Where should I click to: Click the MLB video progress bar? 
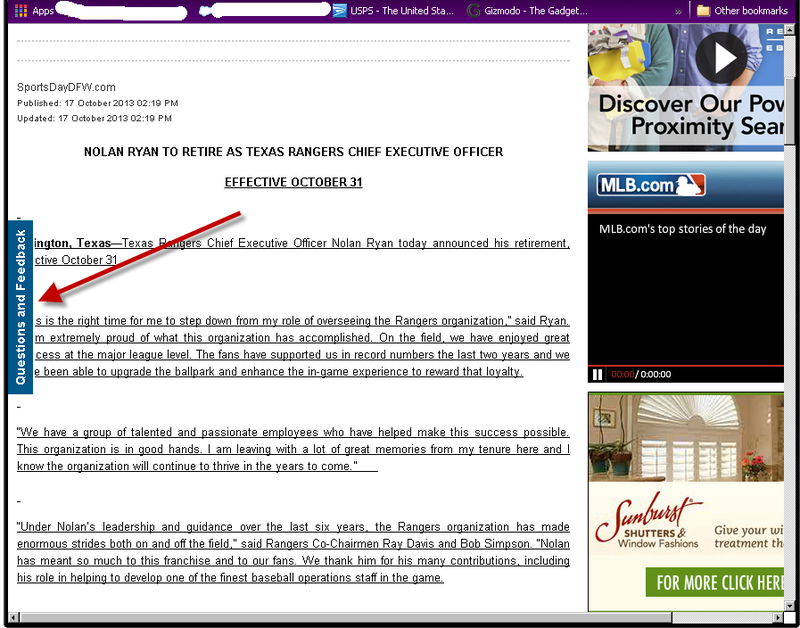click(686, 366)
